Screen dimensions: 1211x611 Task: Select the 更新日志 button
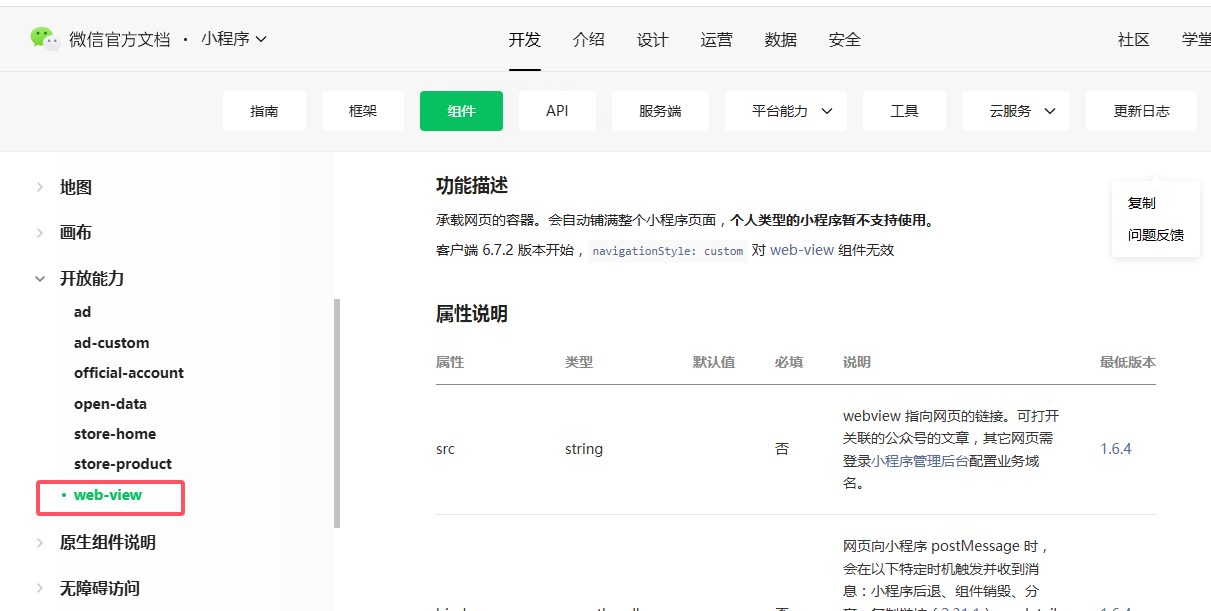point(1141,111)
